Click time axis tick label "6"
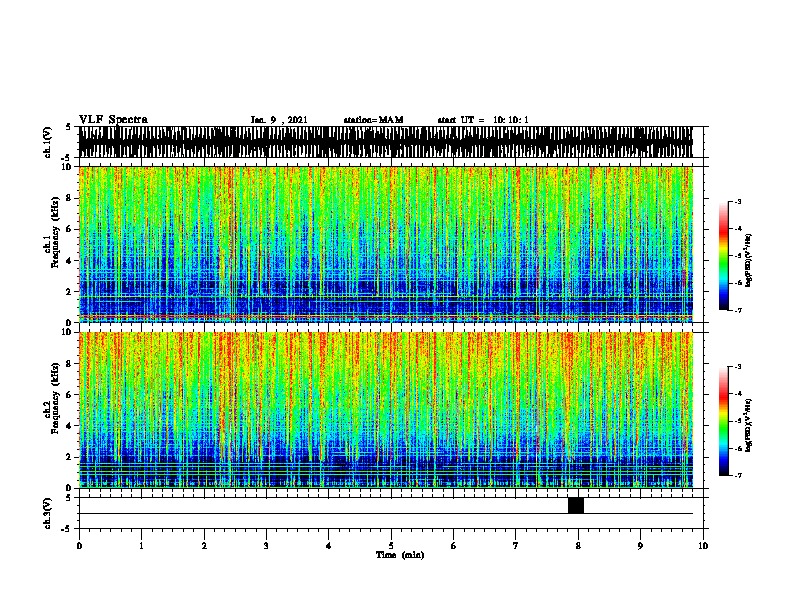Image resolution: width=792 pixels, height=612 pixels. pyautogui.click(x=454, y=545)
